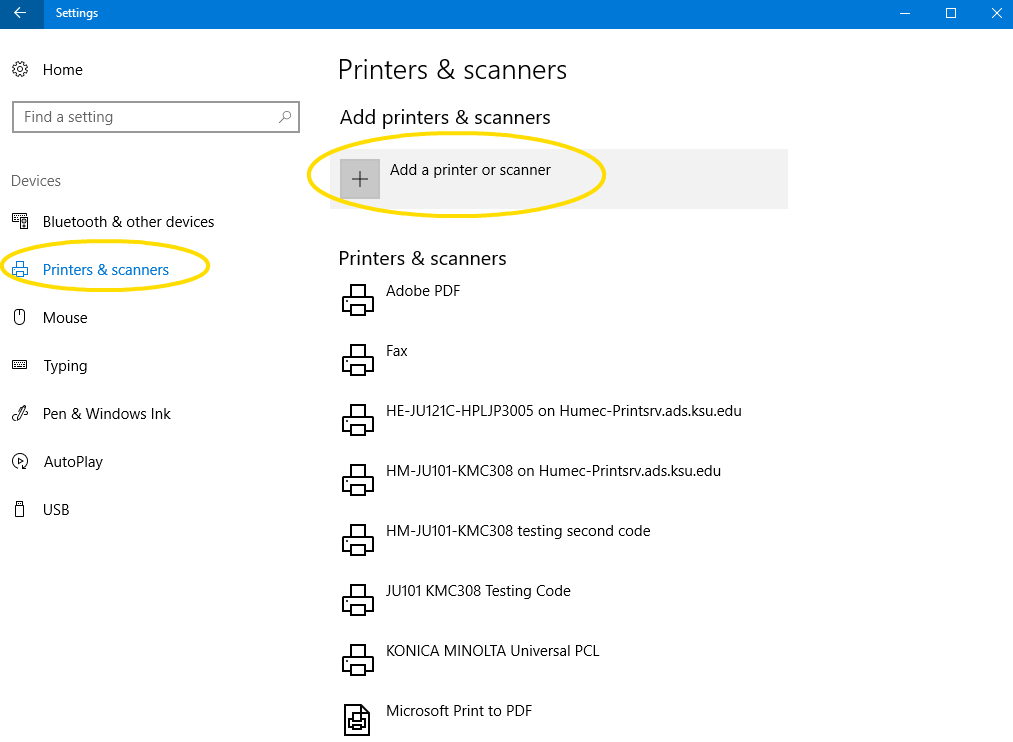Click icon beside Microsoft Print to PDF
The image size is (1013, 742).
tap(357, 720)
